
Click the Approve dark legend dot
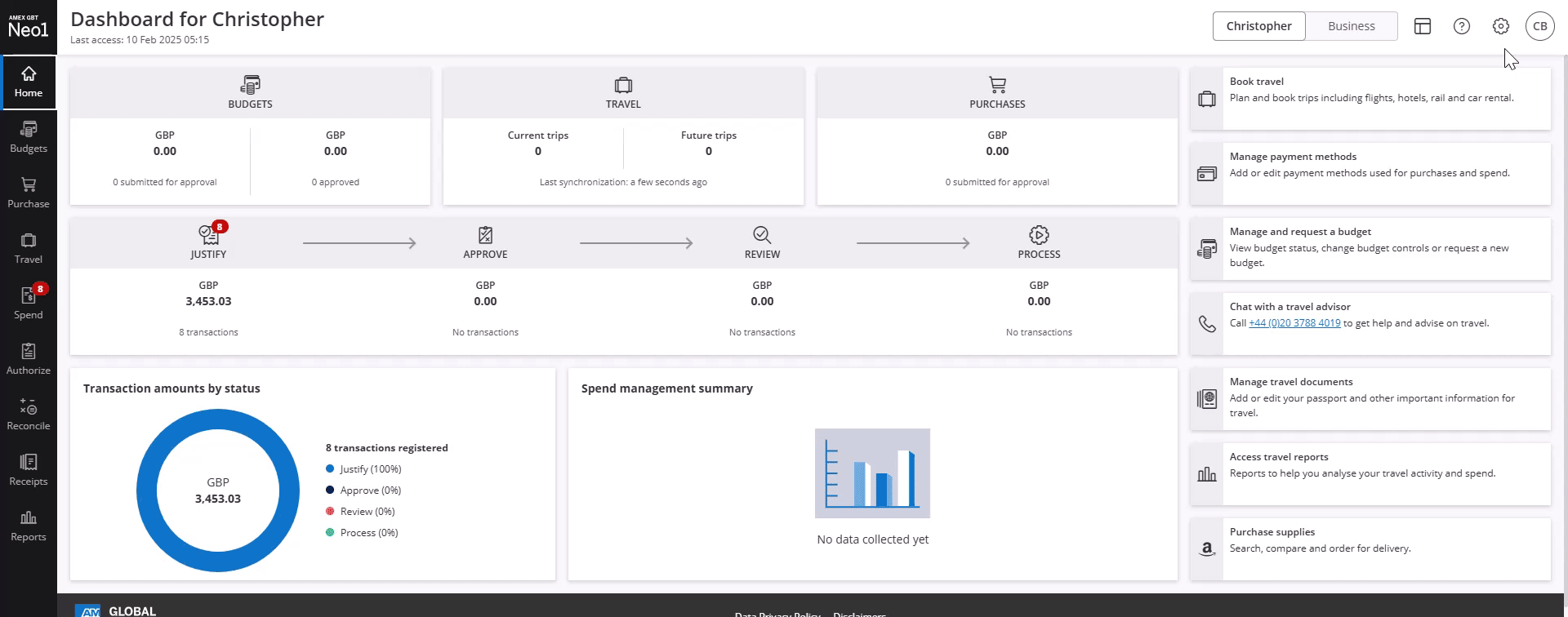coord(330,490)
